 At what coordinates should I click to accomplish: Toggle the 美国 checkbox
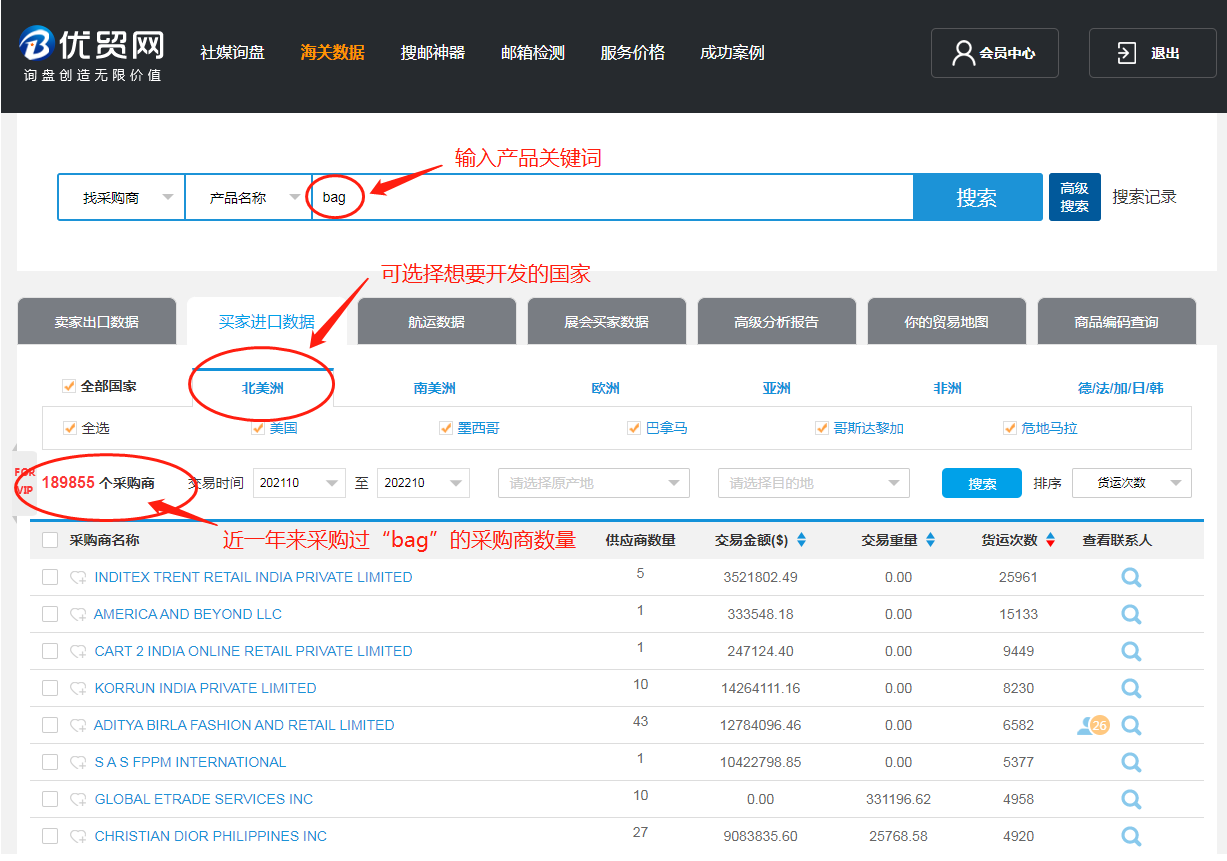(x=258, y=428)
